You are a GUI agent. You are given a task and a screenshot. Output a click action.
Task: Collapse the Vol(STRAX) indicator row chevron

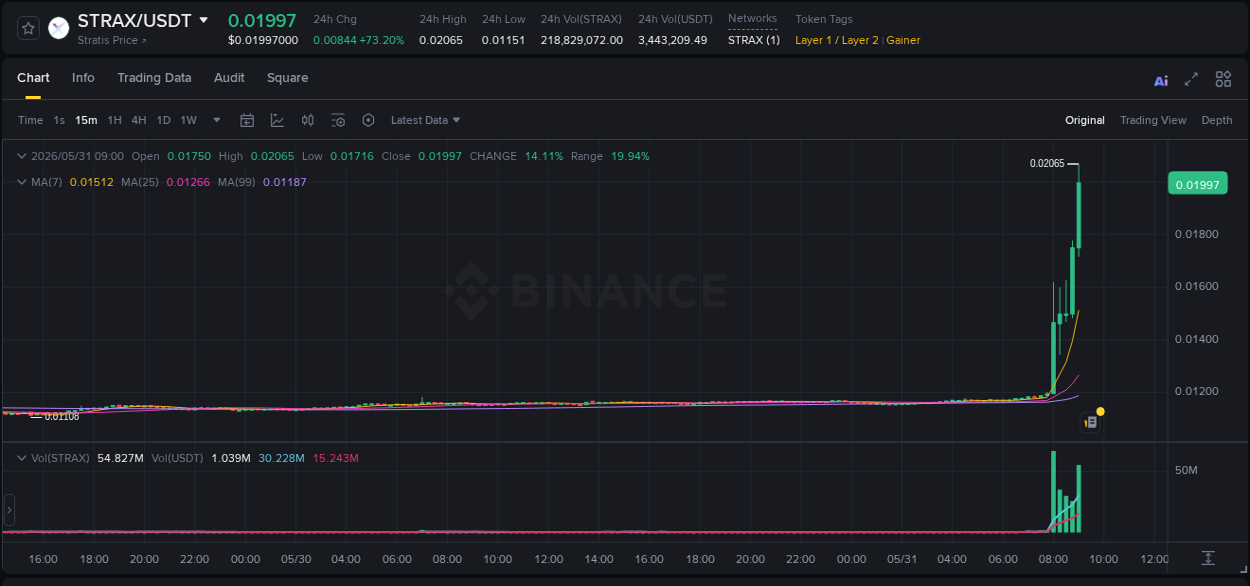click(22, 458)
